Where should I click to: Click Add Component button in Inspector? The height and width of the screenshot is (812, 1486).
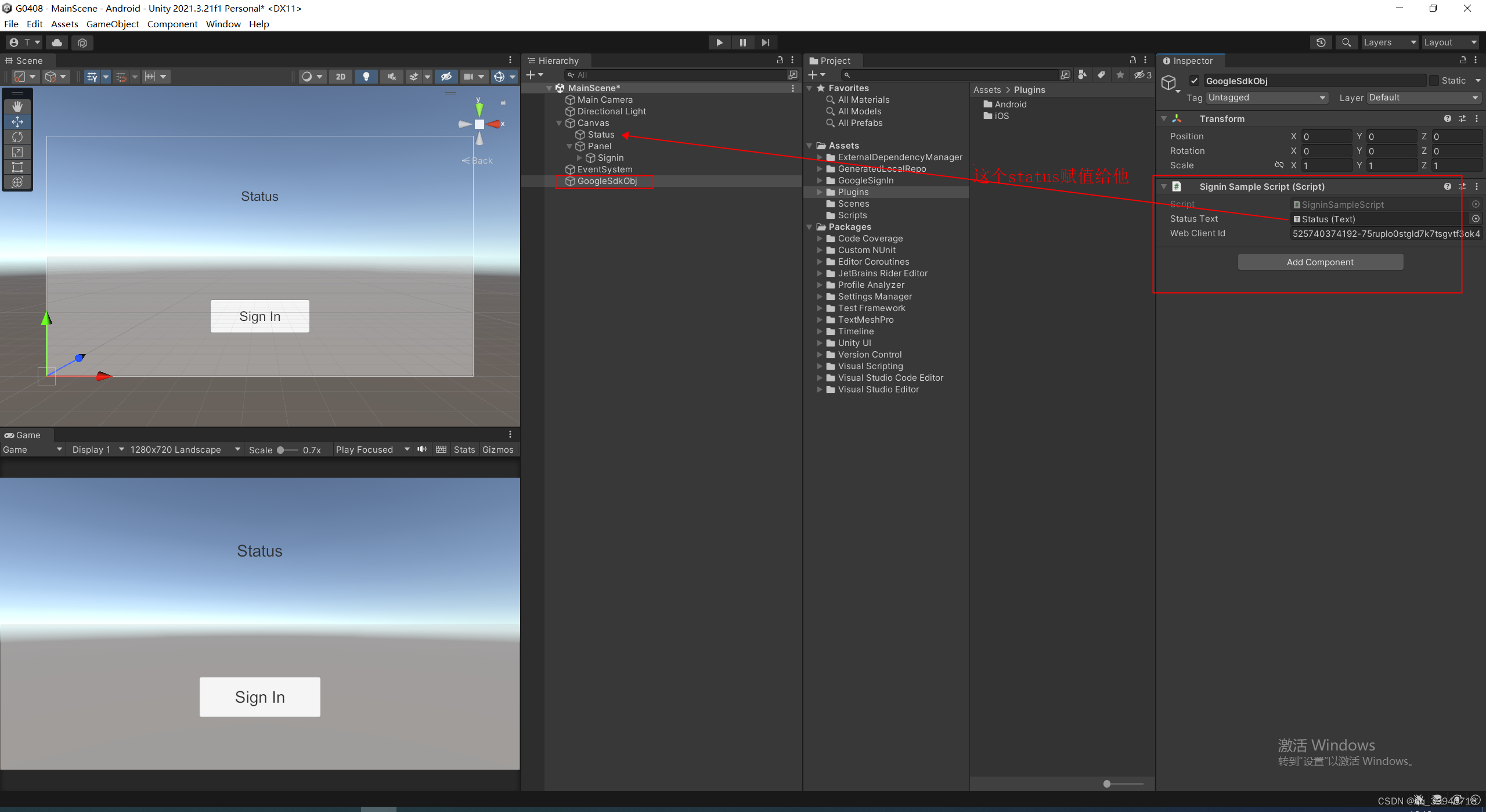(x=1320, y=262)
